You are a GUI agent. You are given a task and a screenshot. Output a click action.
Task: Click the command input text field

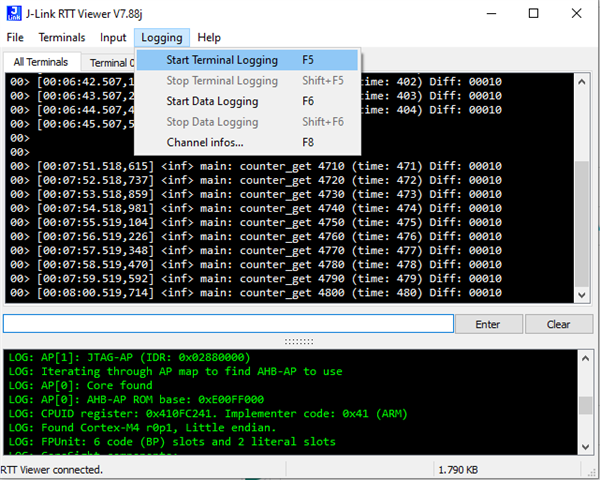[228, 324]
